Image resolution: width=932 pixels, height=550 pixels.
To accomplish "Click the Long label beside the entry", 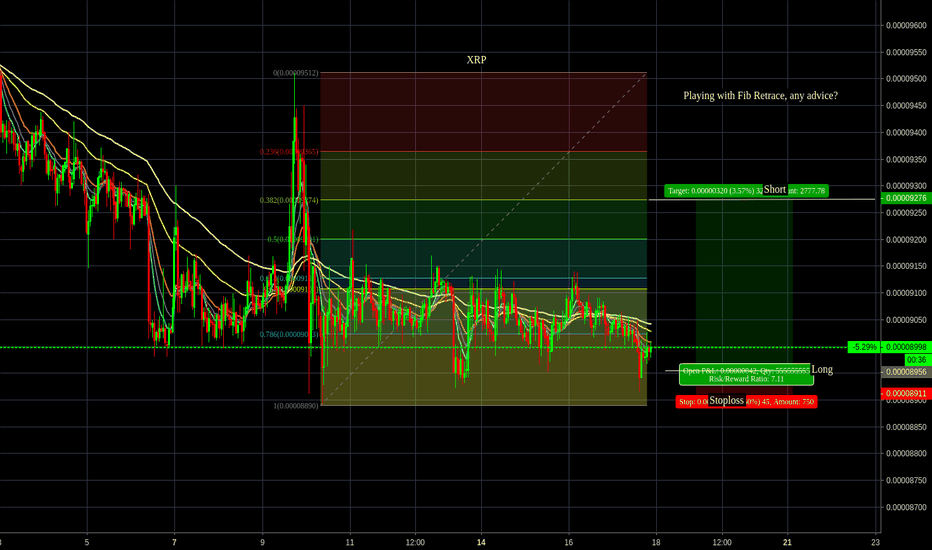I will [822, 369].
